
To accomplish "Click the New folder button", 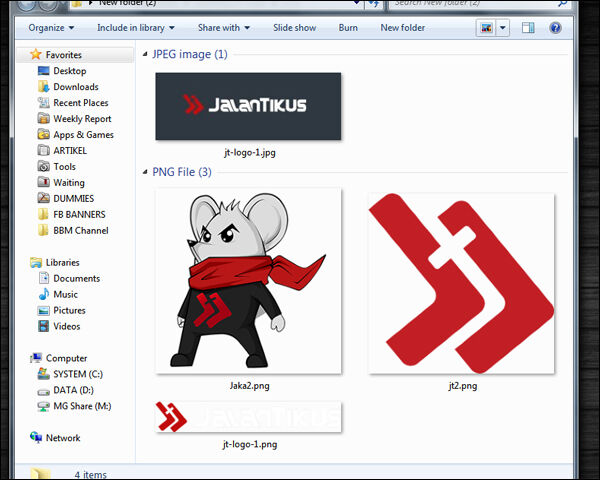I will [403, 28].
